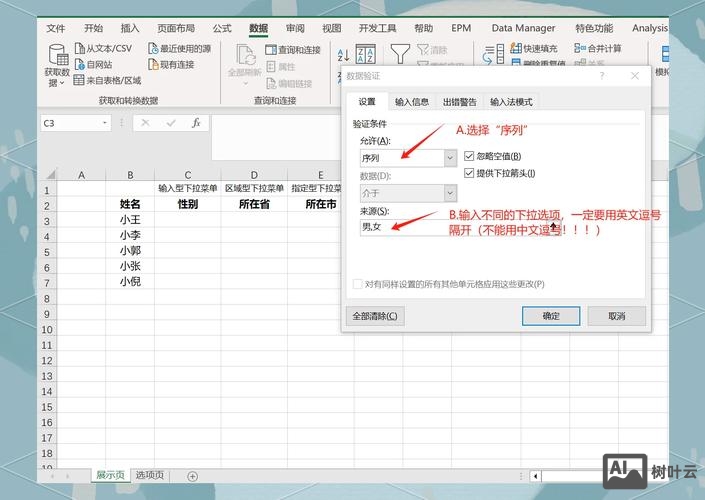Switch to 输入信息 tab in dialog
This screenshot has height=500, width=705.
point(412,102)
